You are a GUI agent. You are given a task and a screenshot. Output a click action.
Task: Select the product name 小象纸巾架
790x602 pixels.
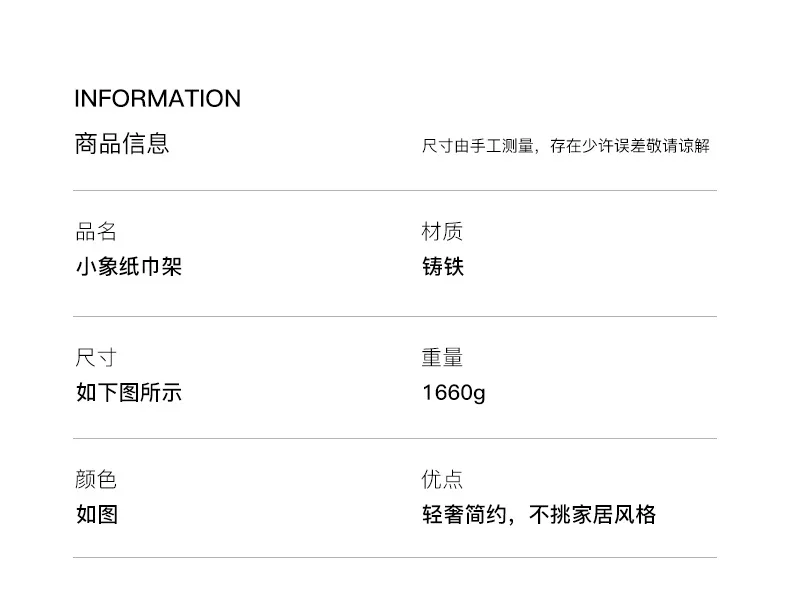tap(128, 266)
